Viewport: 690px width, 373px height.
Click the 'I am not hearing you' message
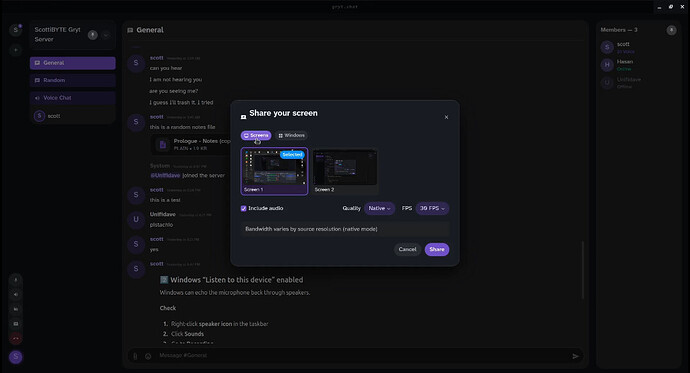(x=176, y=80)
